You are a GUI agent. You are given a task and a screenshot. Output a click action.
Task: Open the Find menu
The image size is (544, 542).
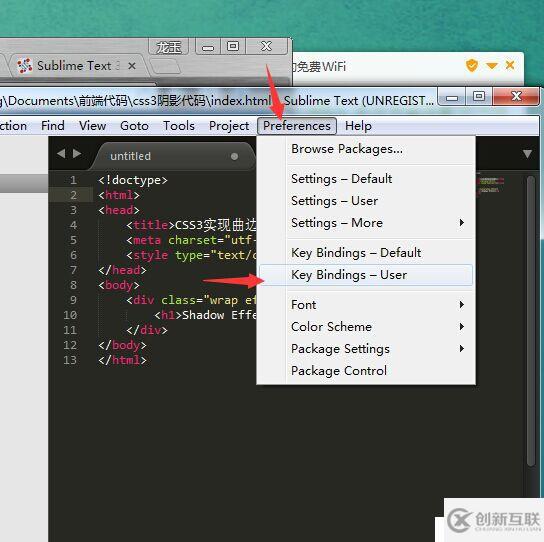tap(53, 126)
